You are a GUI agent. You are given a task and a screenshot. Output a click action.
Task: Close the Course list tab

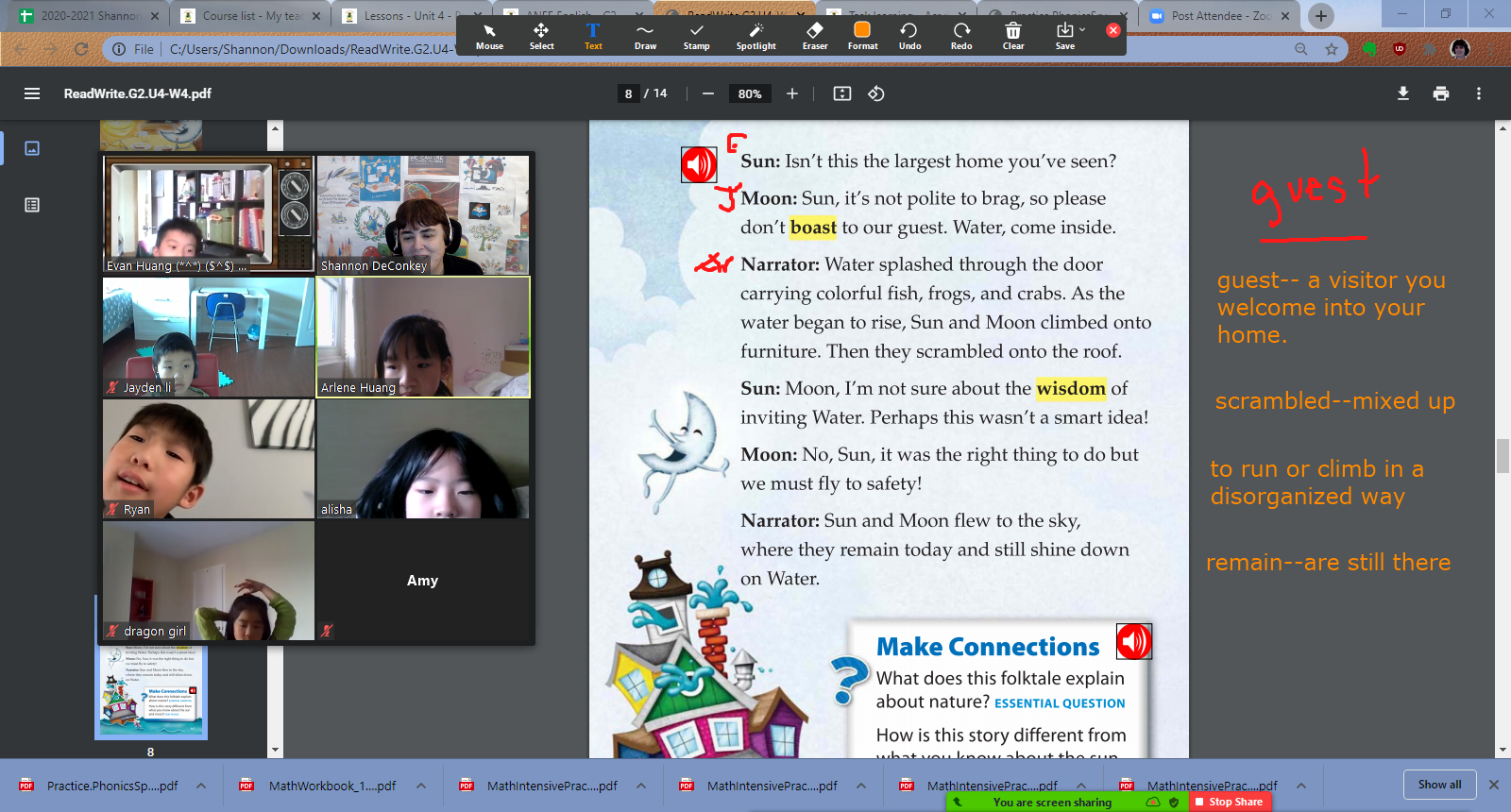coord(316,16)
